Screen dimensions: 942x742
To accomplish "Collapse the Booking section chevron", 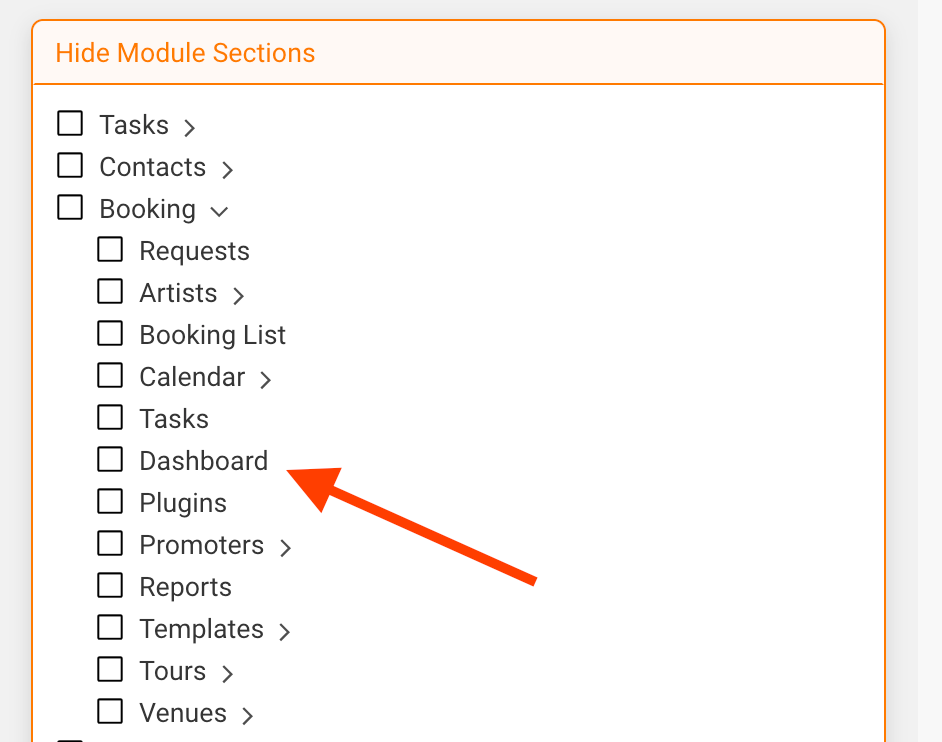I will pos(219,211).
